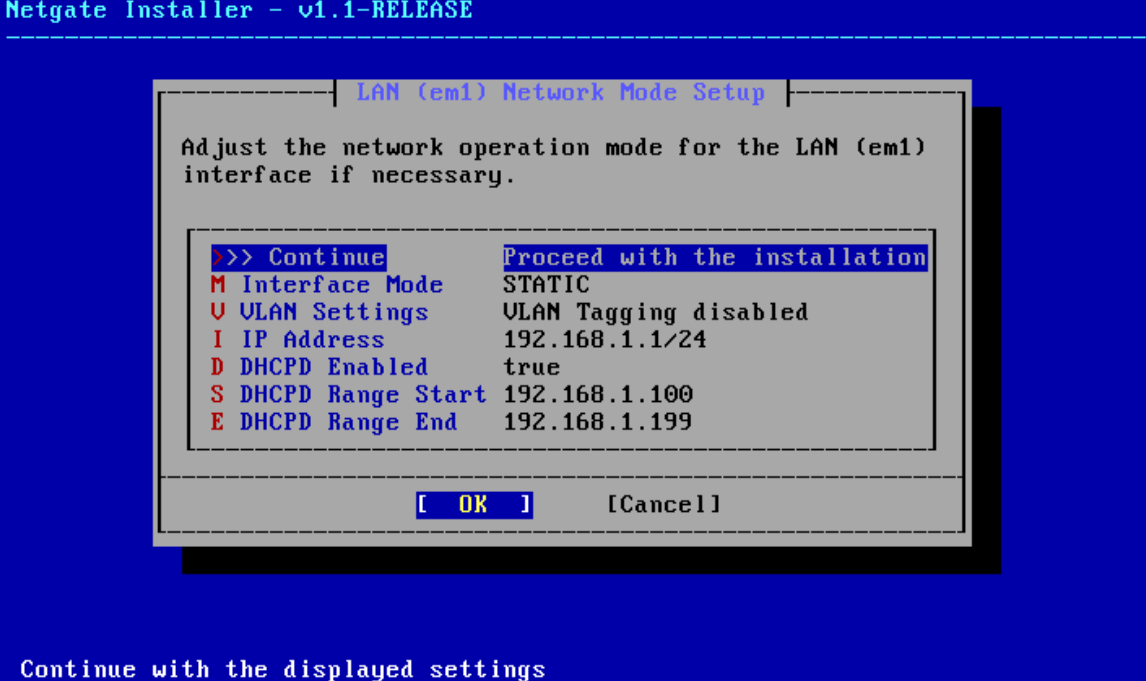Click the 'LAN (em1) Network Mode Setup' title

(561, 93)
